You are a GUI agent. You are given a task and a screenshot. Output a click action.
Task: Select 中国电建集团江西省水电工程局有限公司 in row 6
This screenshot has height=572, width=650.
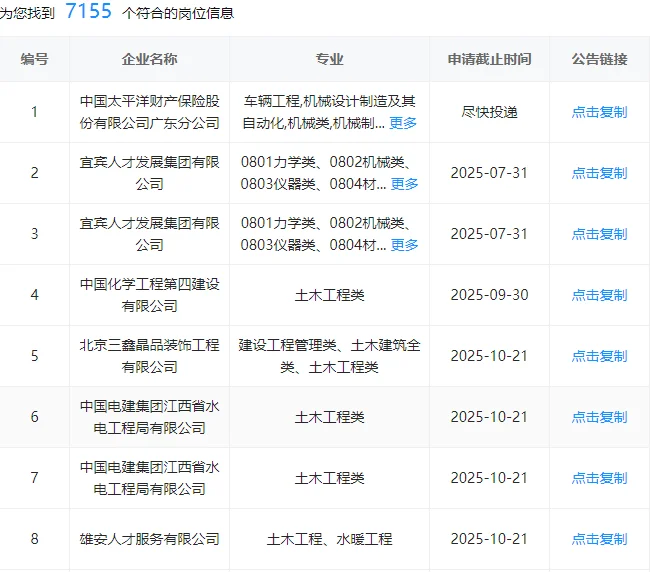tap(149, 417)
